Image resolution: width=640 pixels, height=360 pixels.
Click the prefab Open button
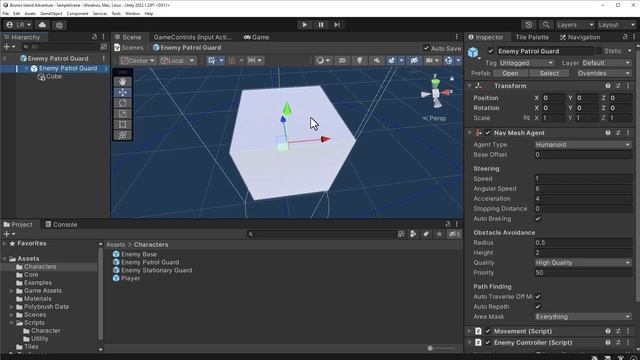[510, 73]
